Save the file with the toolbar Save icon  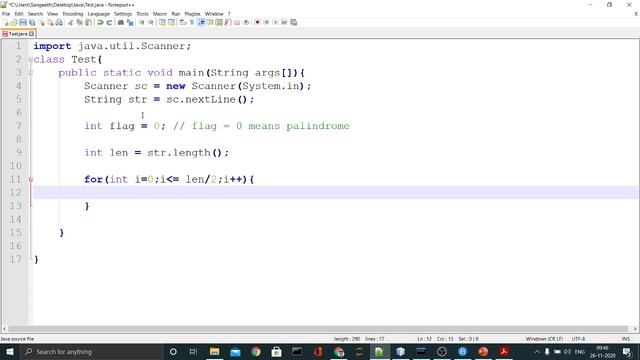click(23, 22)
